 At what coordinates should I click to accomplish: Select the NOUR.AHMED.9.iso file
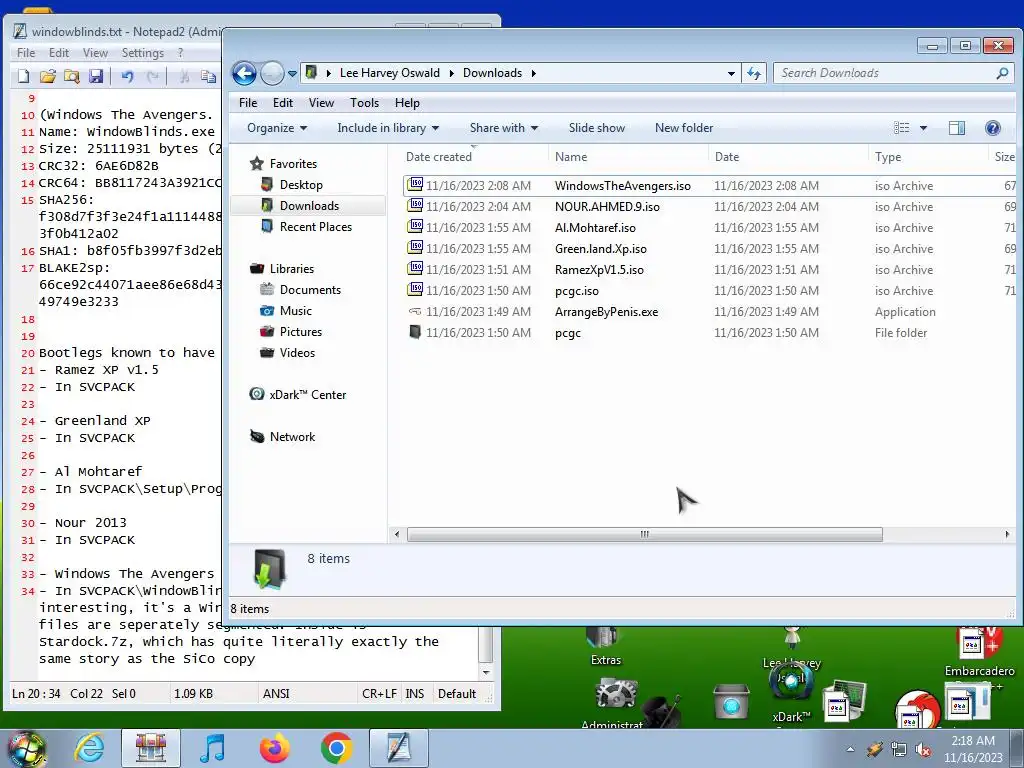[x=607, y=206]
